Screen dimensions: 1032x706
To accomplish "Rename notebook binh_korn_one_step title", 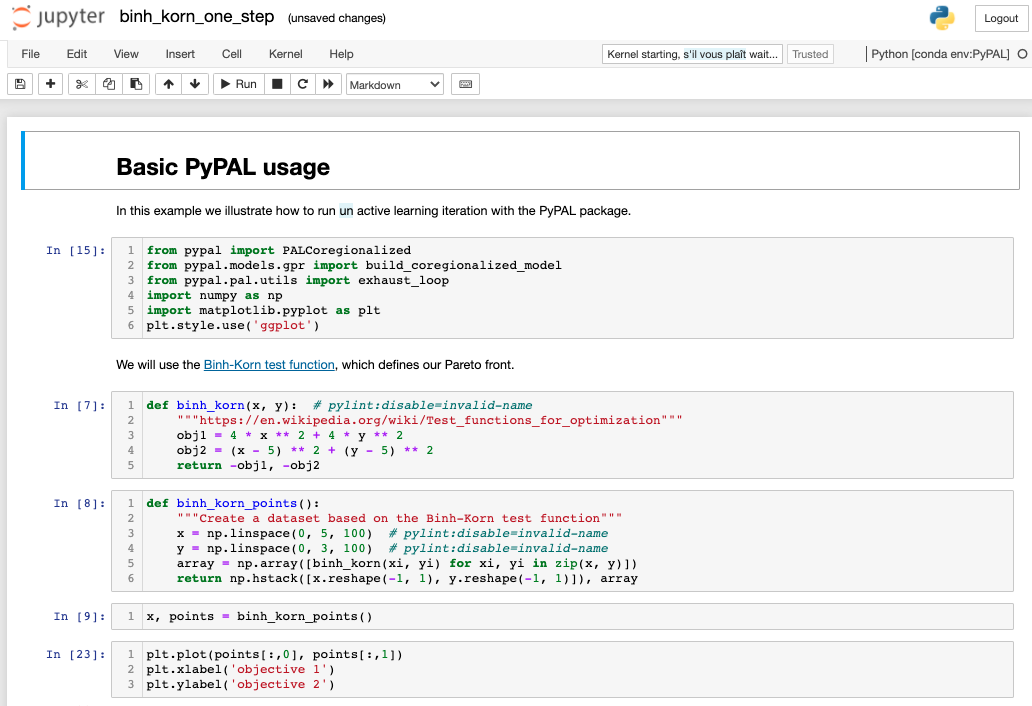I will [197, 16].
